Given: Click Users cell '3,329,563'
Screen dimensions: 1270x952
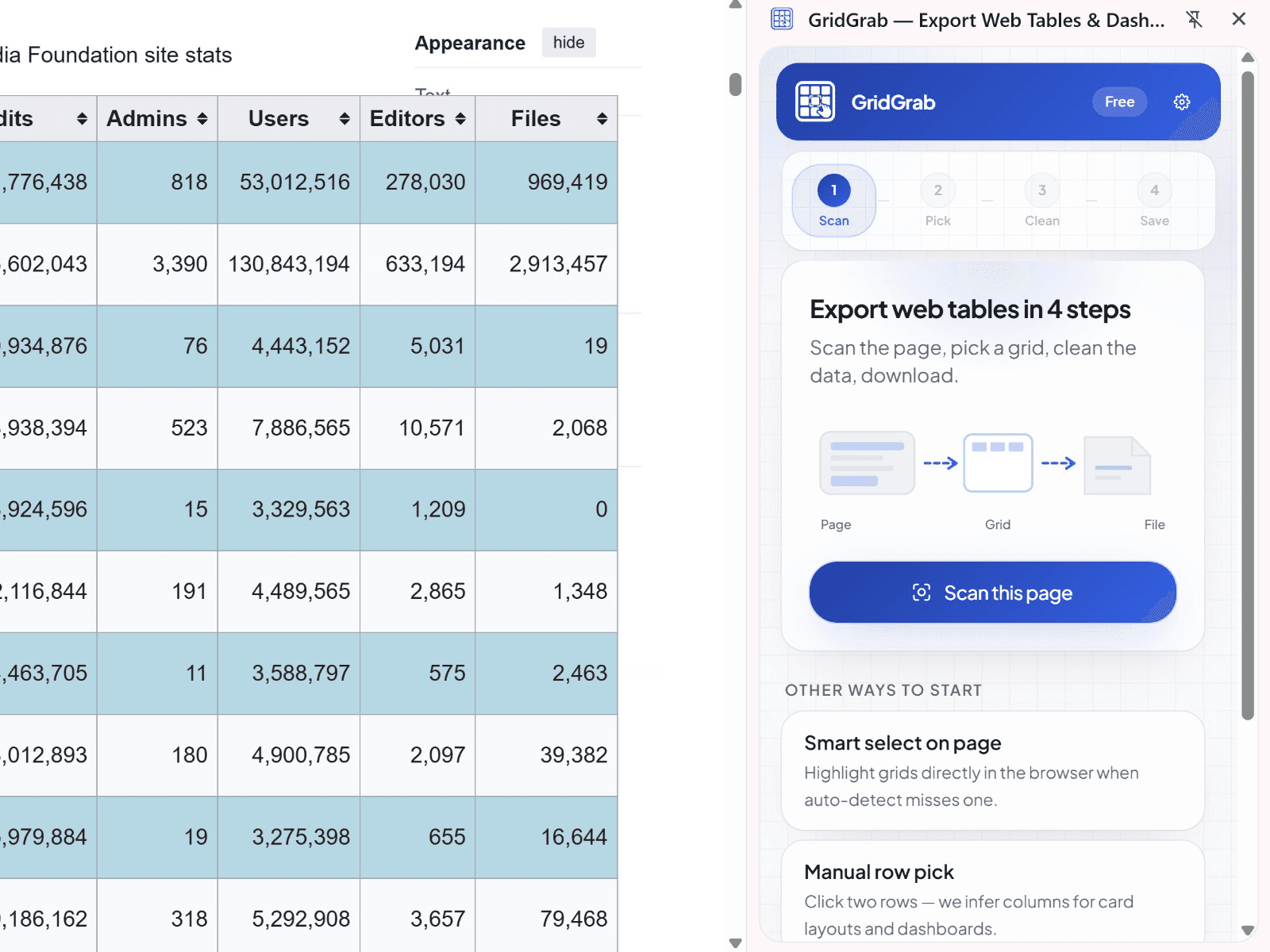Looking at the screenshot, I should 289,509.
